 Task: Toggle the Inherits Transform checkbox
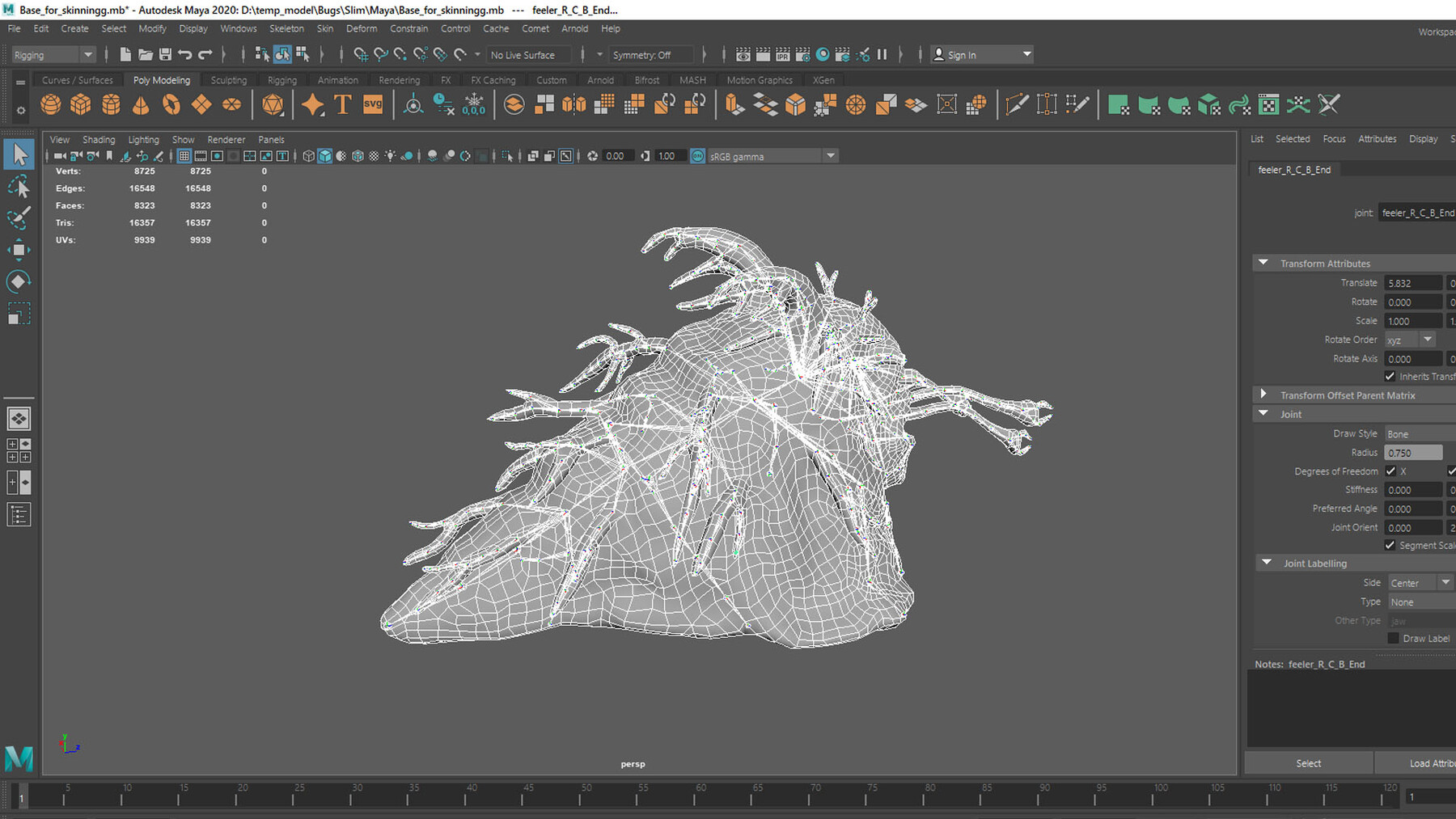coord(1390,376)
